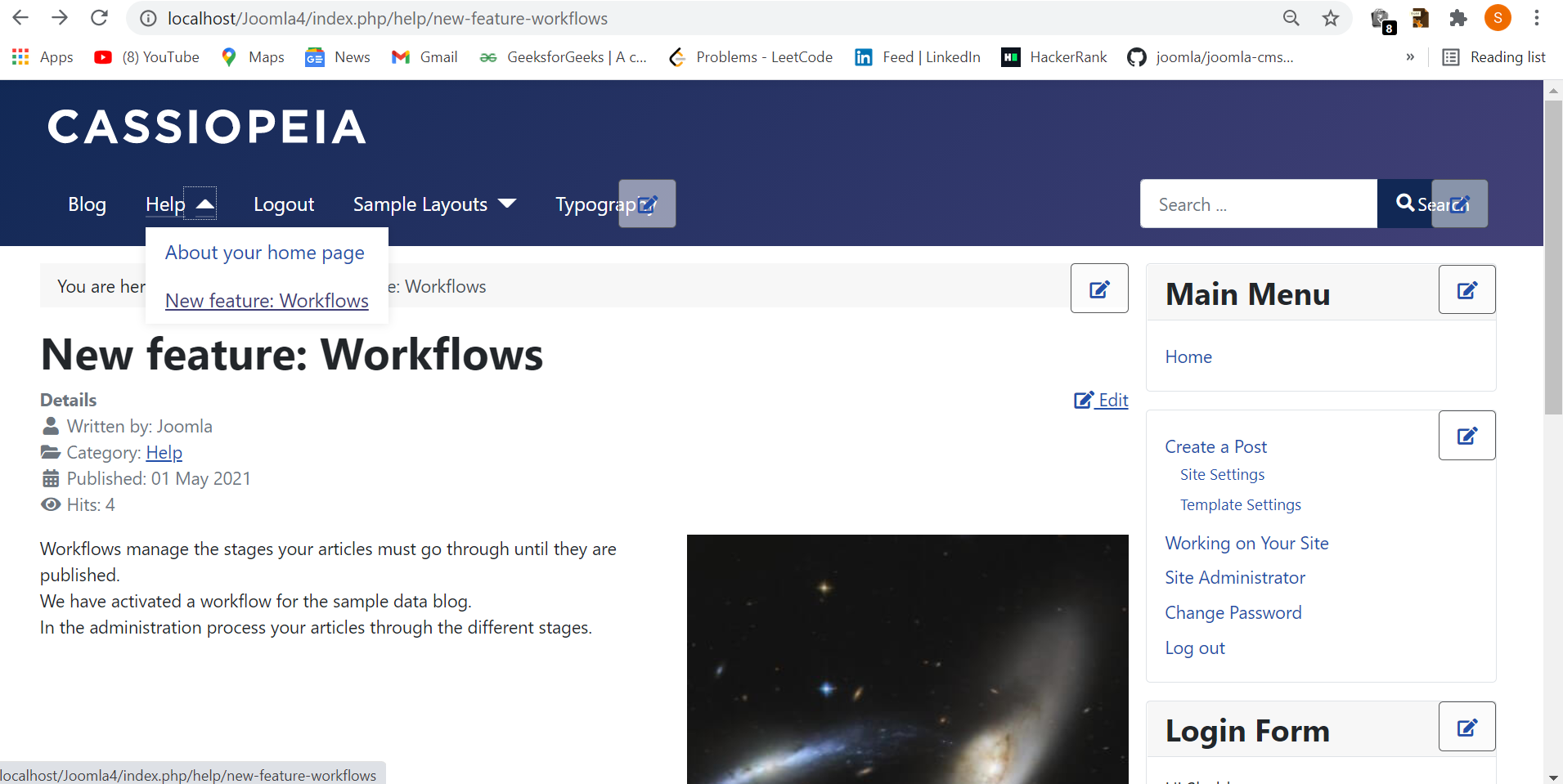The width and height of the screenshot is (1563, 784).
Task: Click the New feature: Workflows heading
Action: [x=292, y=354]
